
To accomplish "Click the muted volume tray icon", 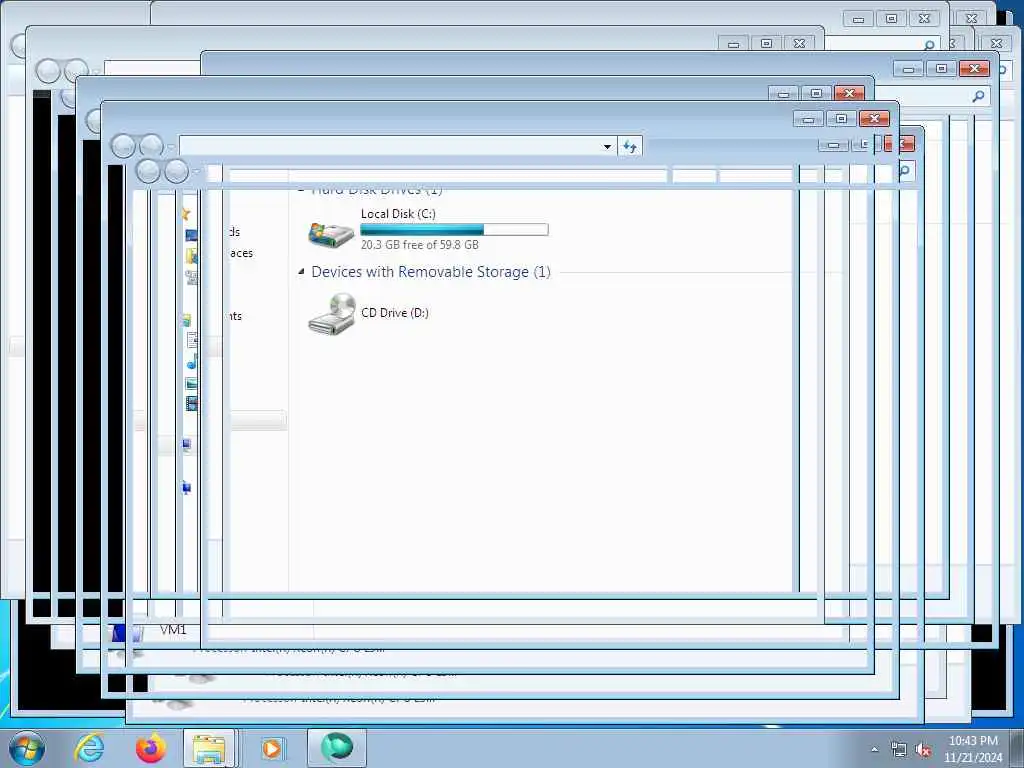I will point(923,750).
